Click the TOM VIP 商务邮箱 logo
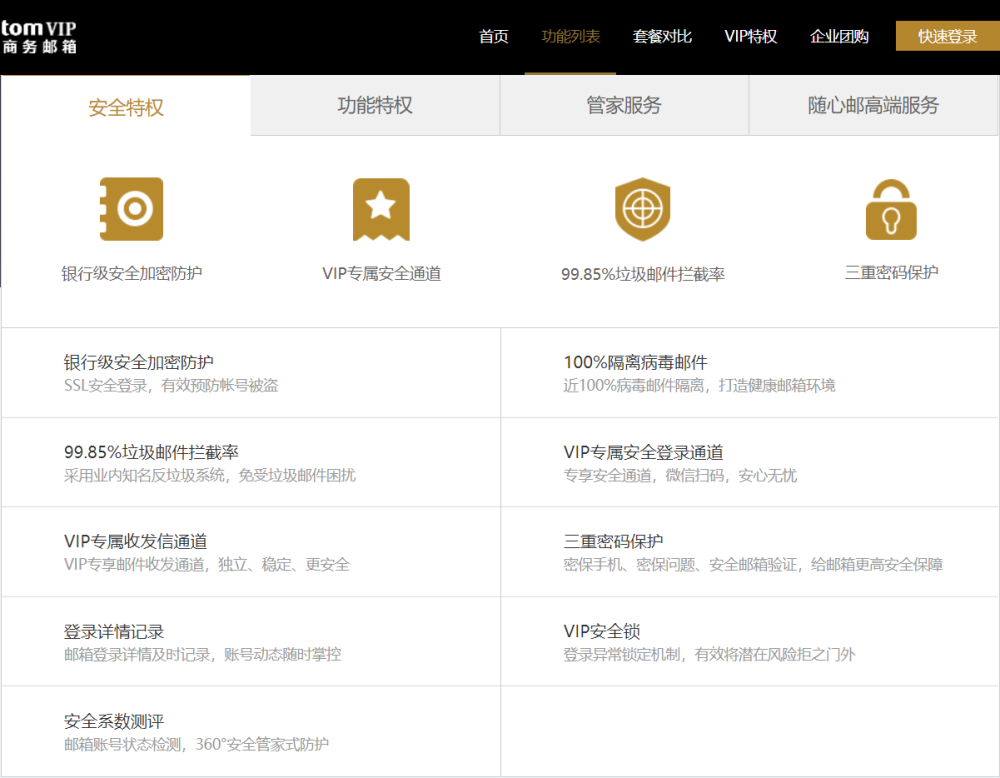Viewport: 1000px width, 778px height. pyautogui.click(x=42, y=35)
